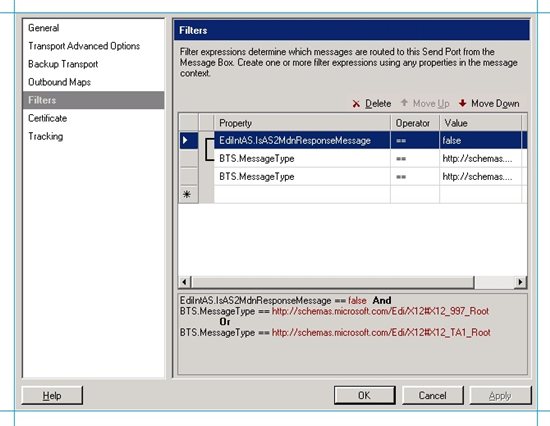This screenshot has height=426, width=550.
Task: Click the horizontal scrollbar thumb
Action: (x=333, y=282)
